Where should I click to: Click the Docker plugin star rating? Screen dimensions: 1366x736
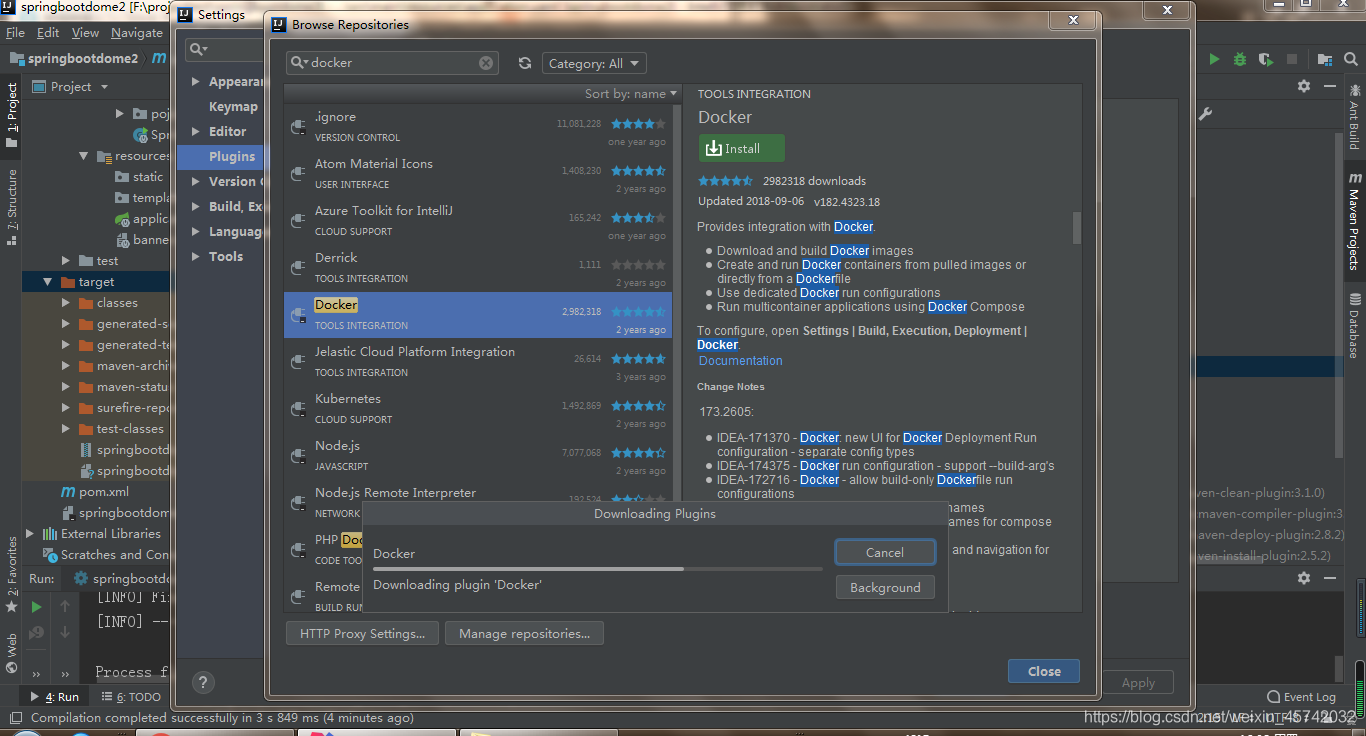tap(638, 311)
